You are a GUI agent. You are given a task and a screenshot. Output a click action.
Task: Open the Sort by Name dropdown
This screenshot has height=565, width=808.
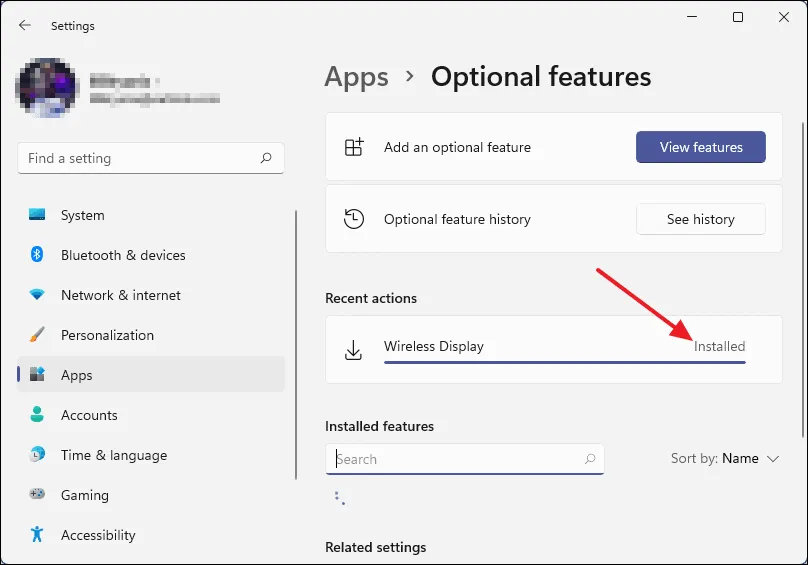coord(725,459)
